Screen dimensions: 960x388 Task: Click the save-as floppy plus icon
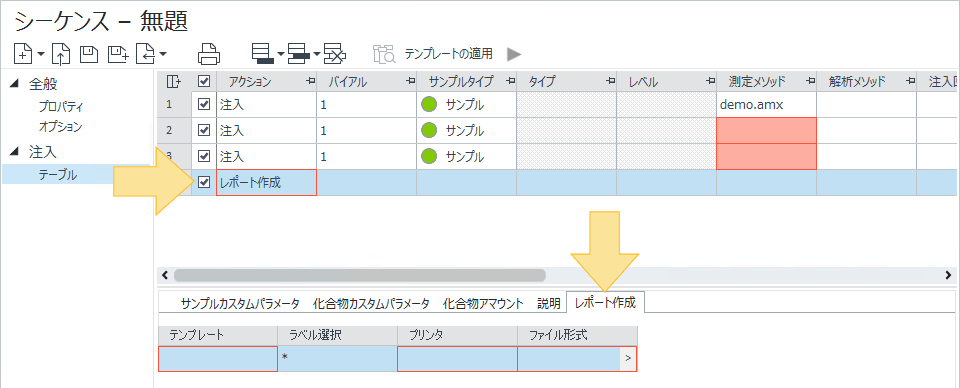click(118, 54)
